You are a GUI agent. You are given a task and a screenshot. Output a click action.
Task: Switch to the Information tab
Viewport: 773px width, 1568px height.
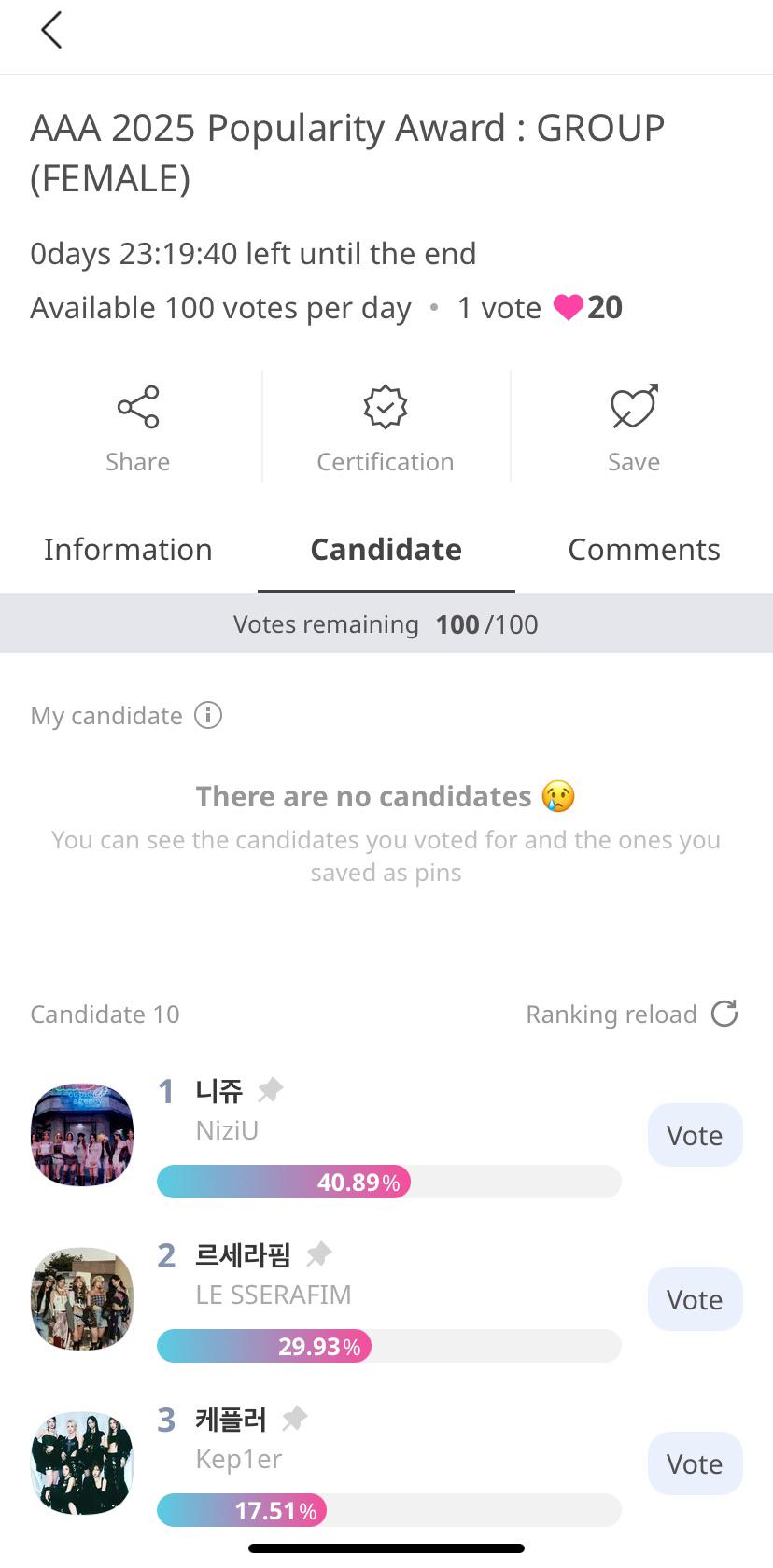coord(128,550)
